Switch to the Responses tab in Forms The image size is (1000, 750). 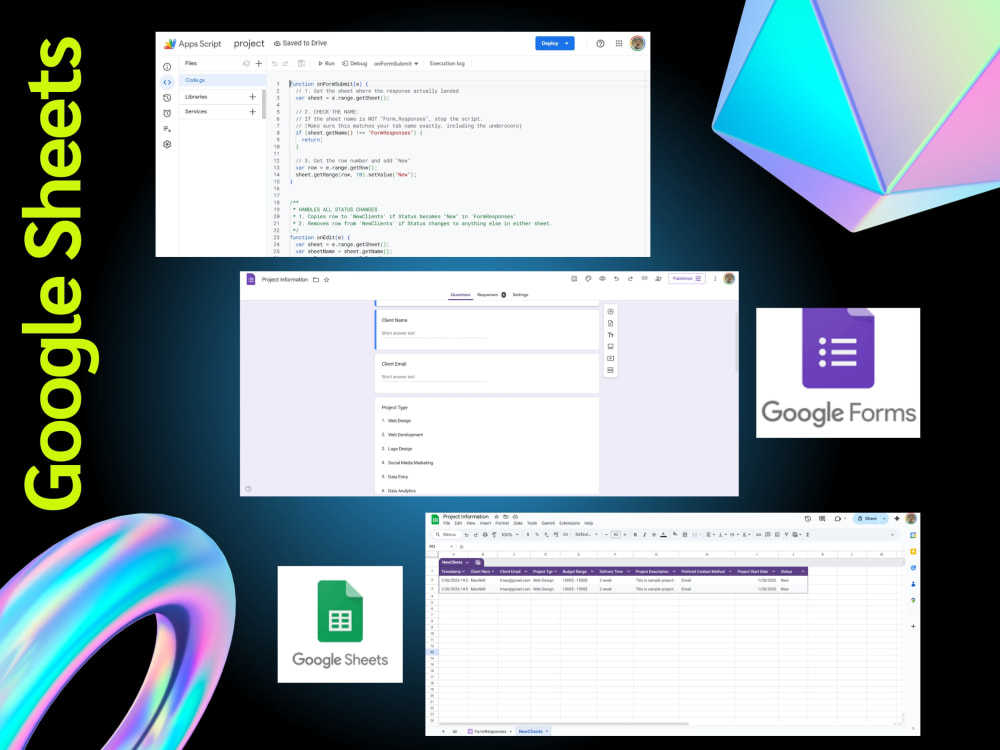tap(491, 295)
